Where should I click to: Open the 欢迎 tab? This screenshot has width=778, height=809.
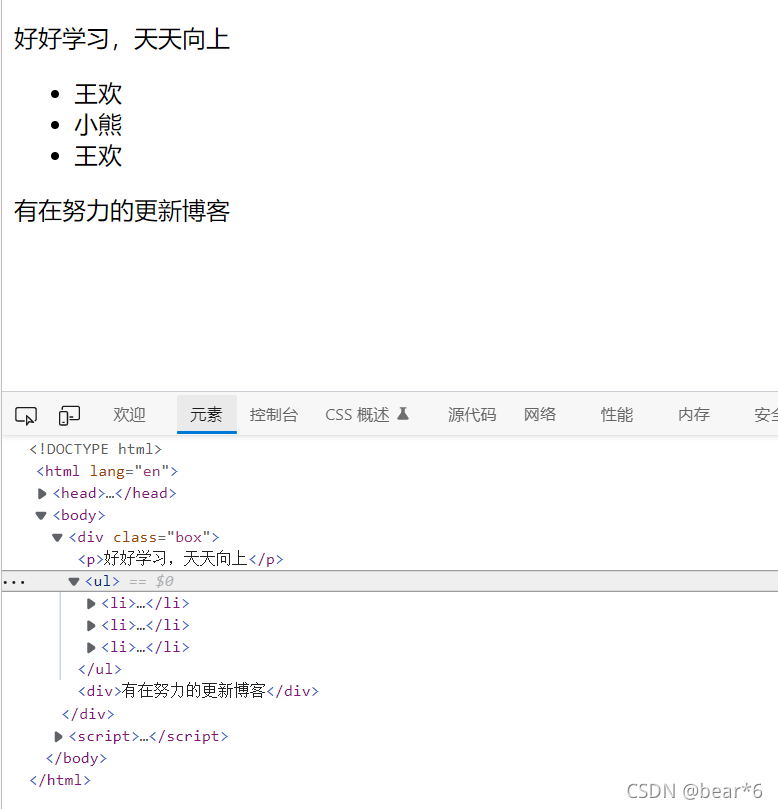[129, 415]
